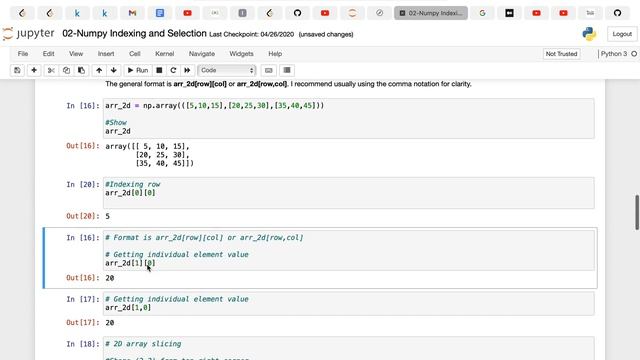The image size is (640, 360).
Task: Open the Widgets menu
Action: (x=241, y=53)
